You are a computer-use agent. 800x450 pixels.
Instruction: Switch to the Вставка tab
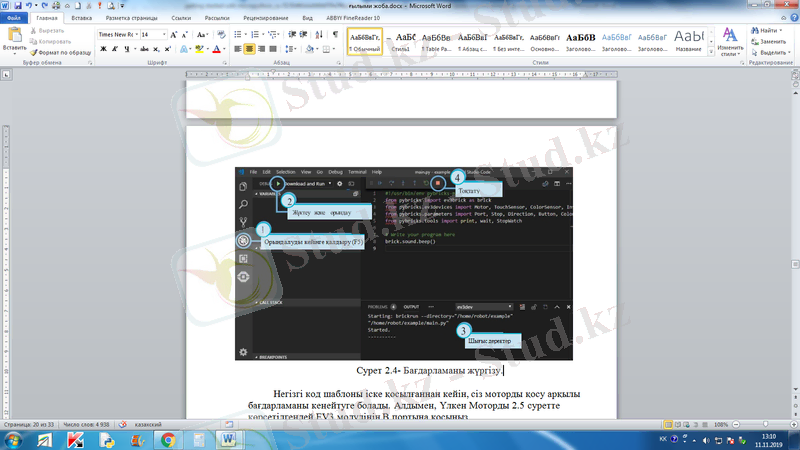click(x=82, y=18)
